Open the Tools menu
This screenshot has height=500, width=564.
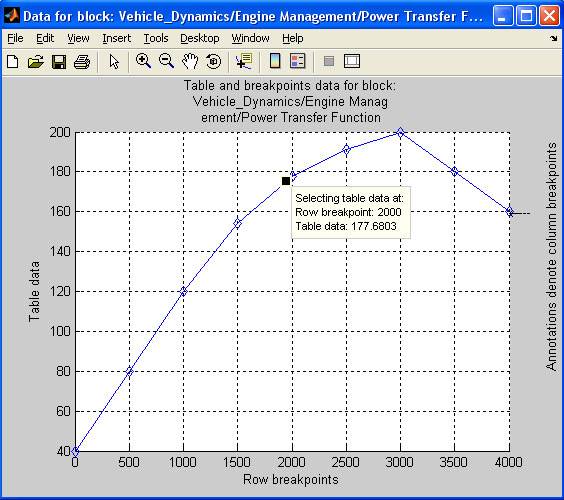click(156, 38)
